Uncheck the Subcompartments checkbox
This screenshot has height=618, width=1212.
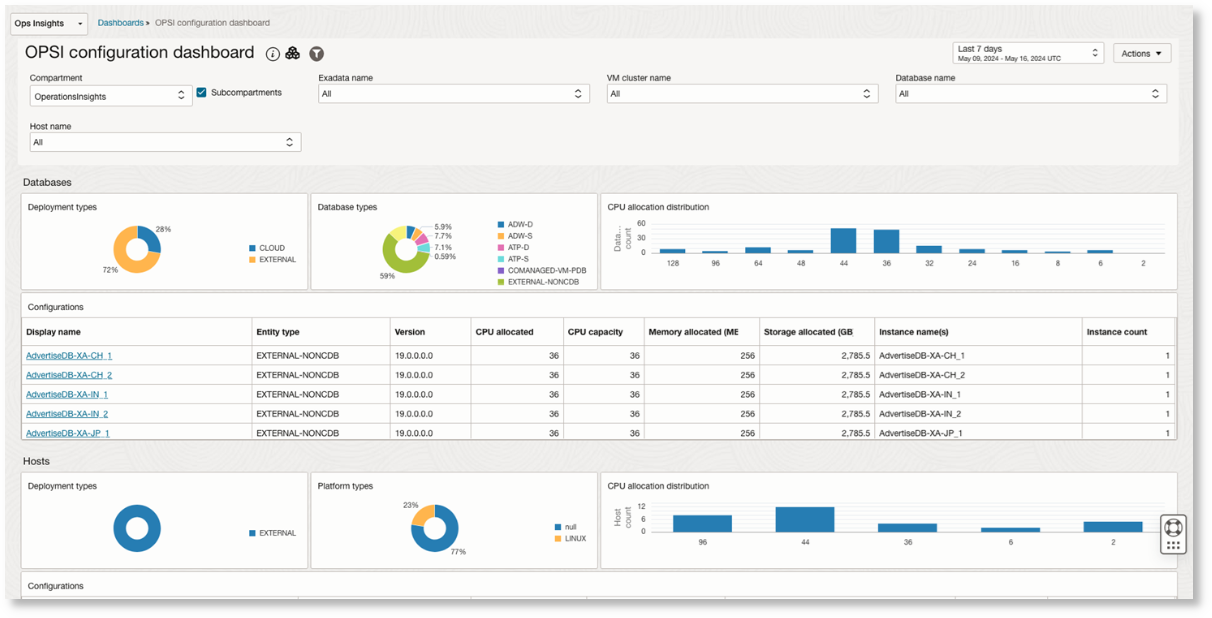point(201,93)
